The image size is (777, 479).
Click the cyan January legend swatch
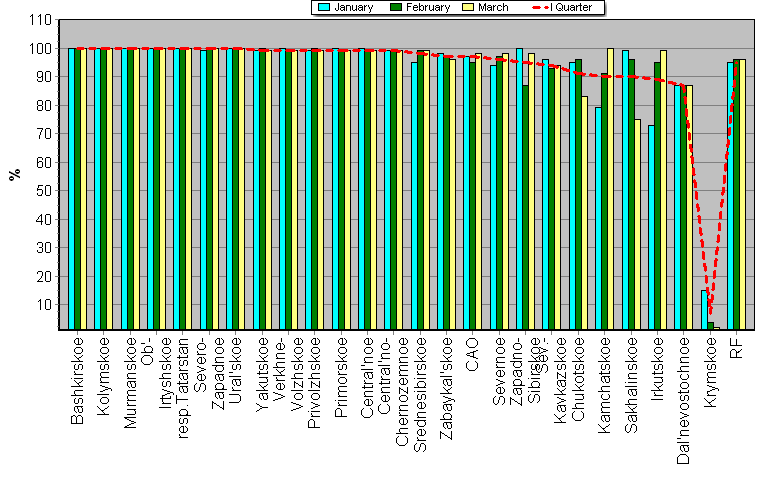coord(325,7)
